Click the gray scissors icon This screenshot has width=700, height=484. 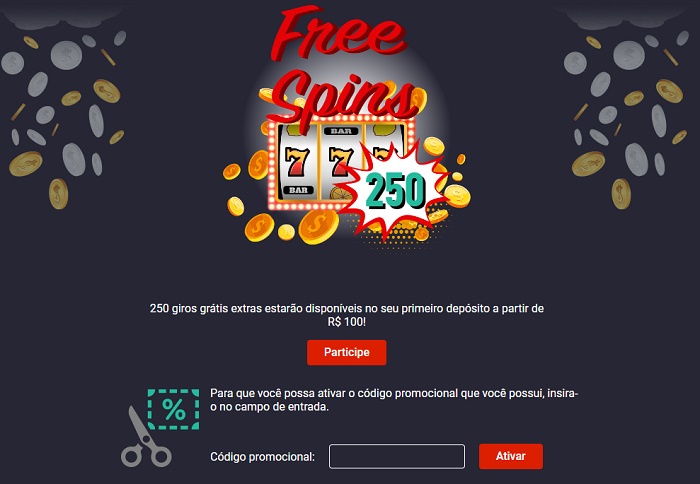click(145, 438)
